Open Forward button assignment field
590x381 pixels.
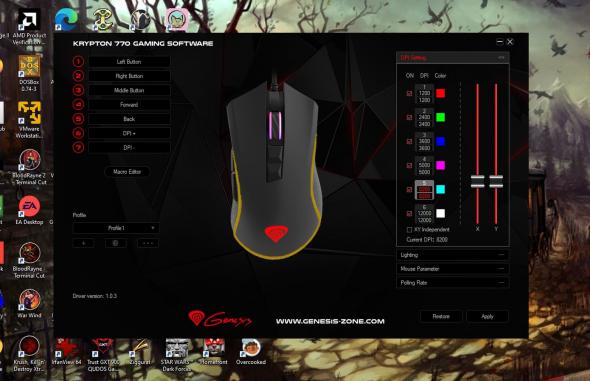(129, 105)
